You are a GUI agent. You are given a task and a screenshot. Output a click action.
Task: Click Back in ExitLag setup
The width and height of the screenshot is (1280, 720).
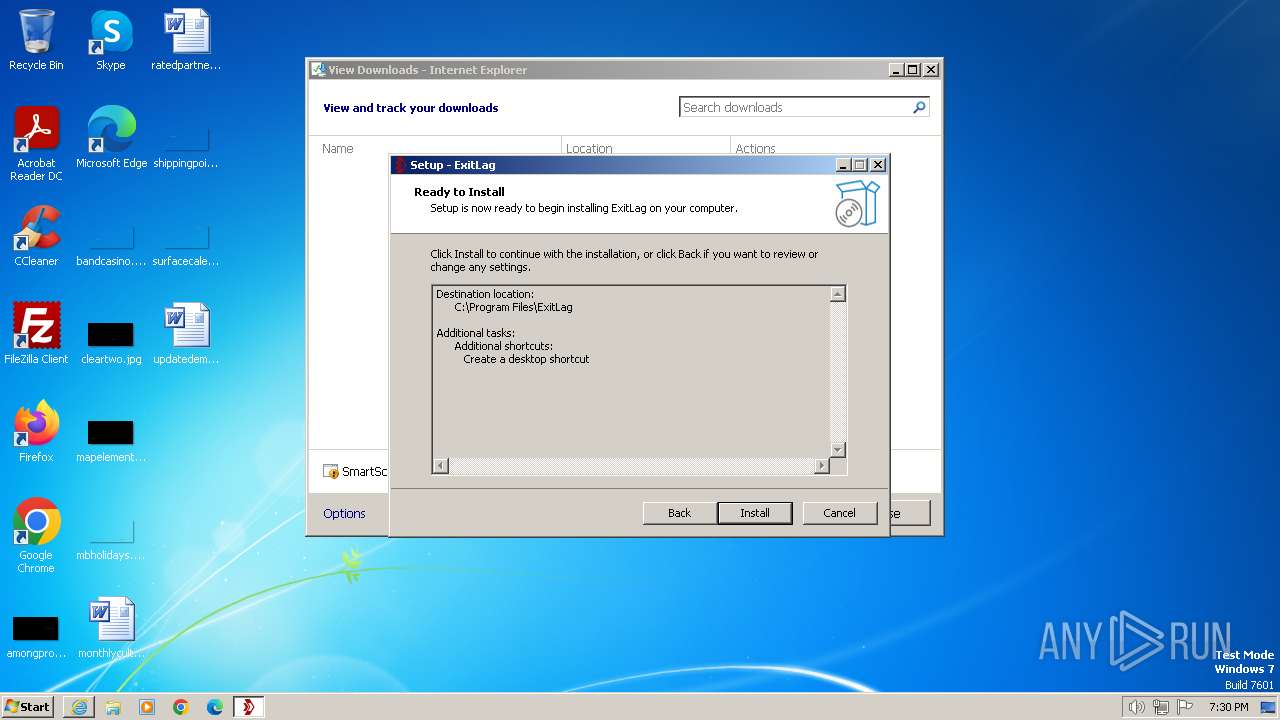point(680,513)
